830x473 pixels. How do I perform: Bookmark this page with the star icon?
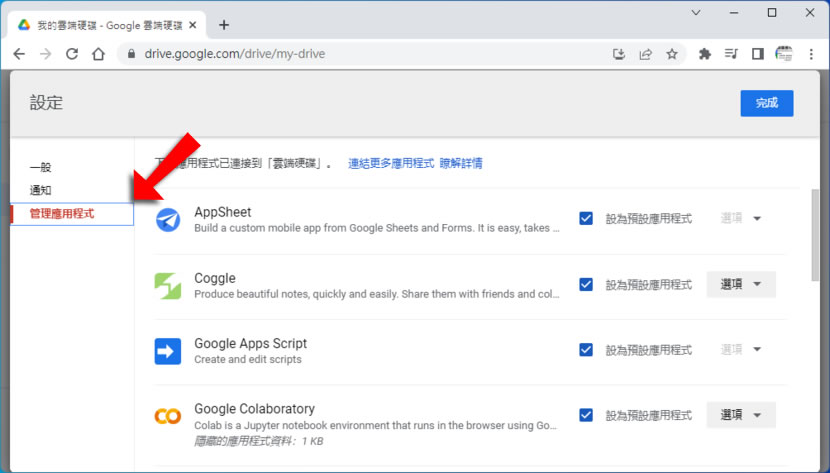coord(672,54)
